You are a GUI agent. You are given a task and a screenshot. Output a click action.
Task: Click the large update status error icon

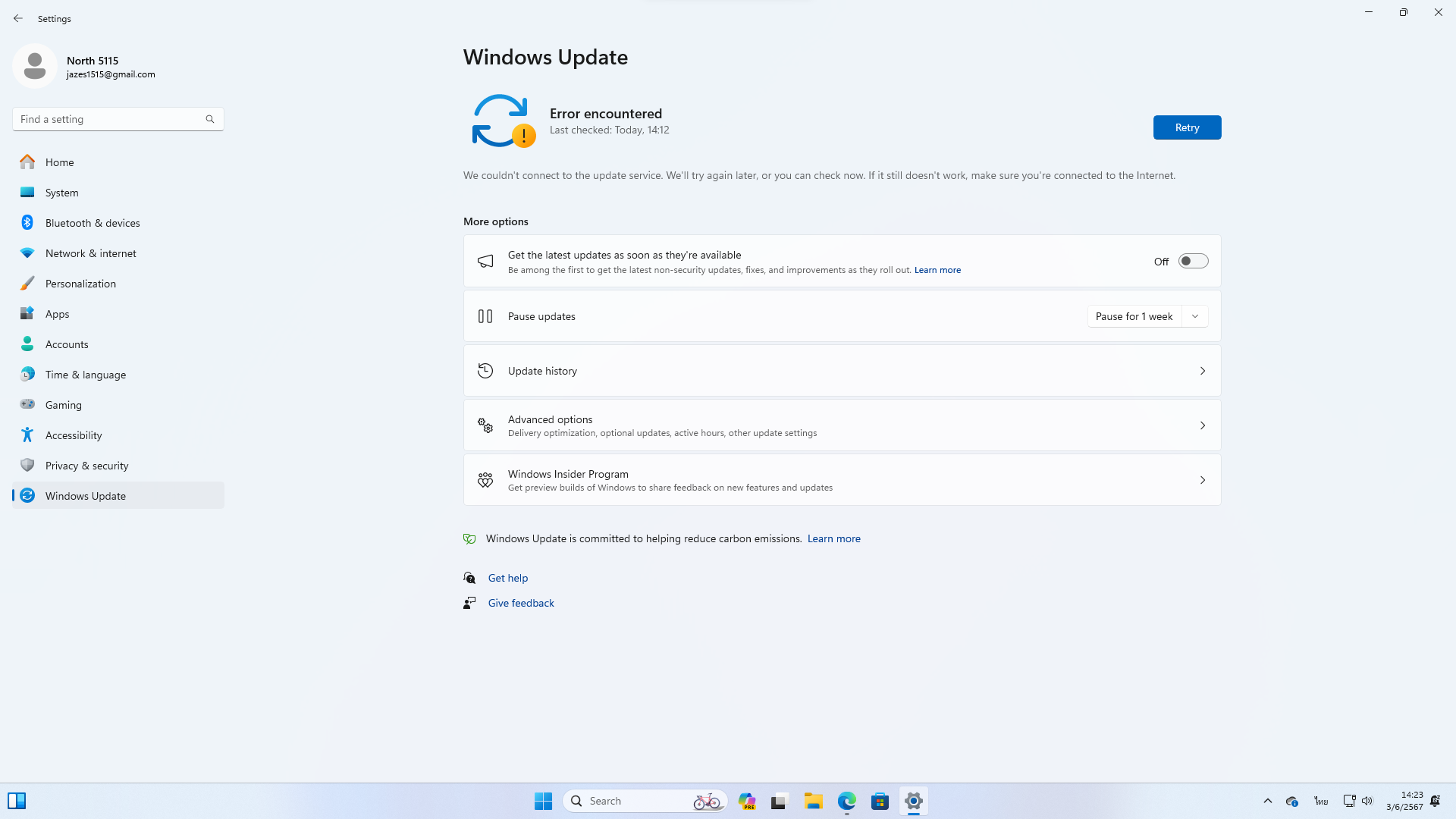[504, 121]
